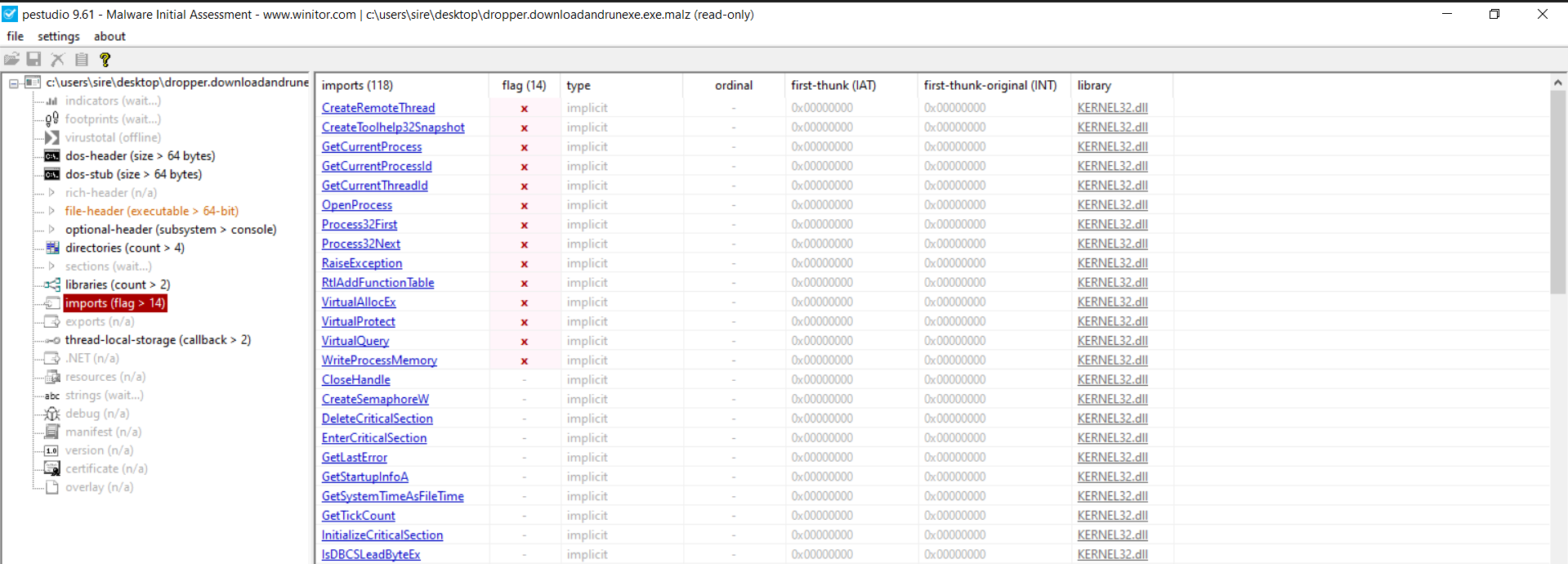
Task: Select the thread-local-storage (callback > 2) label
Action: pos(158,340)
